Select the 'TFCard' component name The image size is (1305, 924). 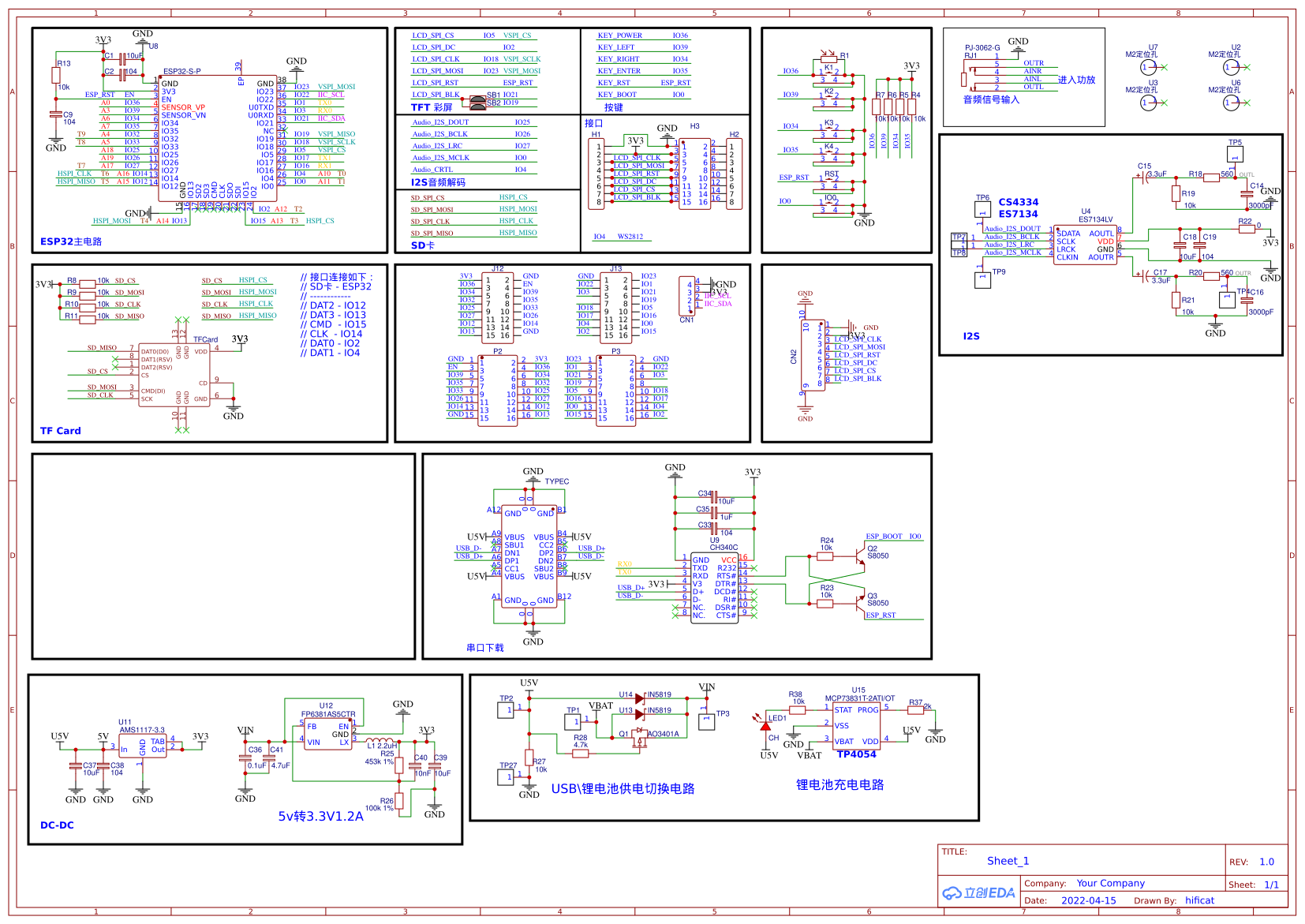(206, 340)
